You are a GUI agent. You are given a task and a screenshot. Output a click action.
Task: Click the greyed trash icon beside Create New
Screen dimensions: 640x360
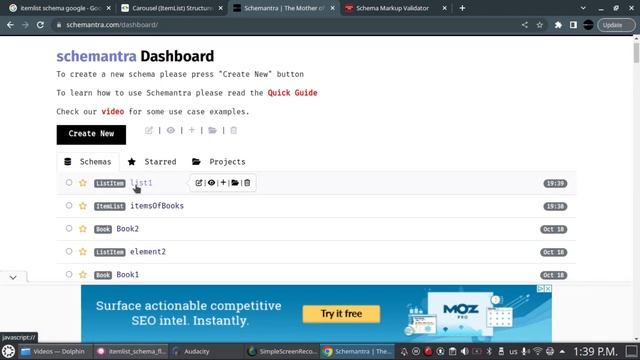[233, 130]
